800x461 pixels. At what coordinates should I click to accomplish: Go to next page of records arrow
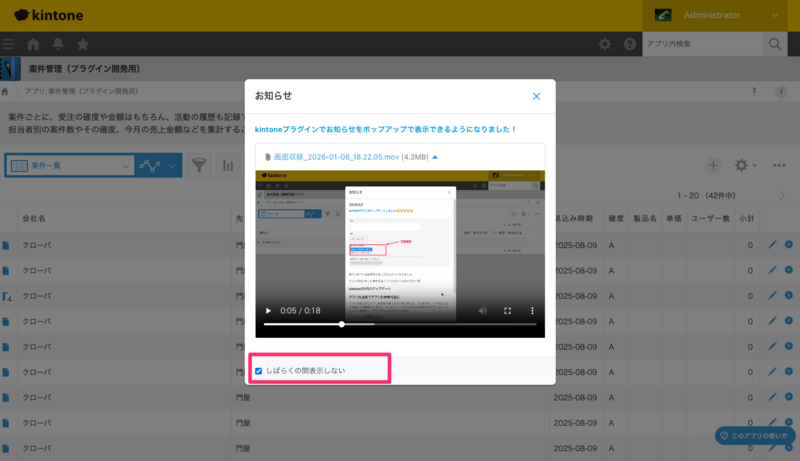pos(782,195)
